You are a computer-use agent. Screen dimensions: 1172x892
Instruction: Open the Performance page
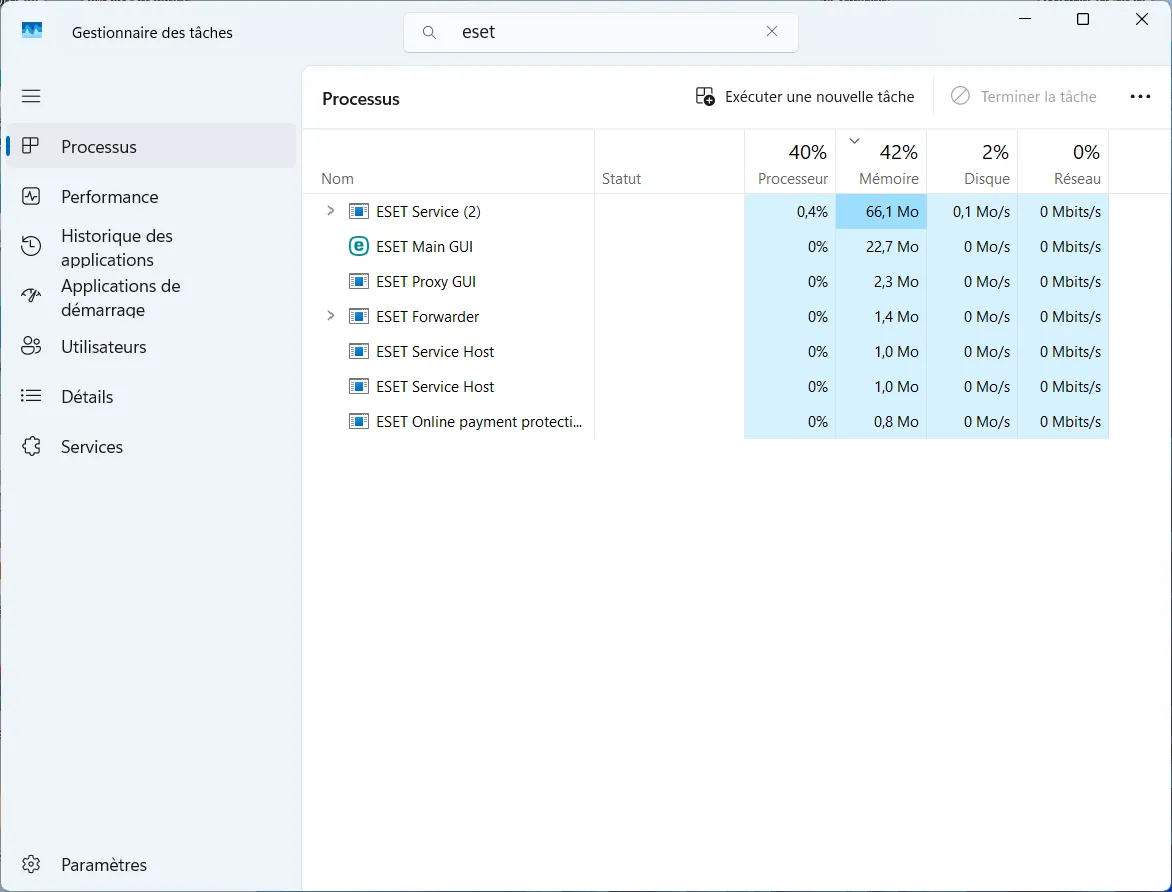pyautogui.click(x=151, y=197)
